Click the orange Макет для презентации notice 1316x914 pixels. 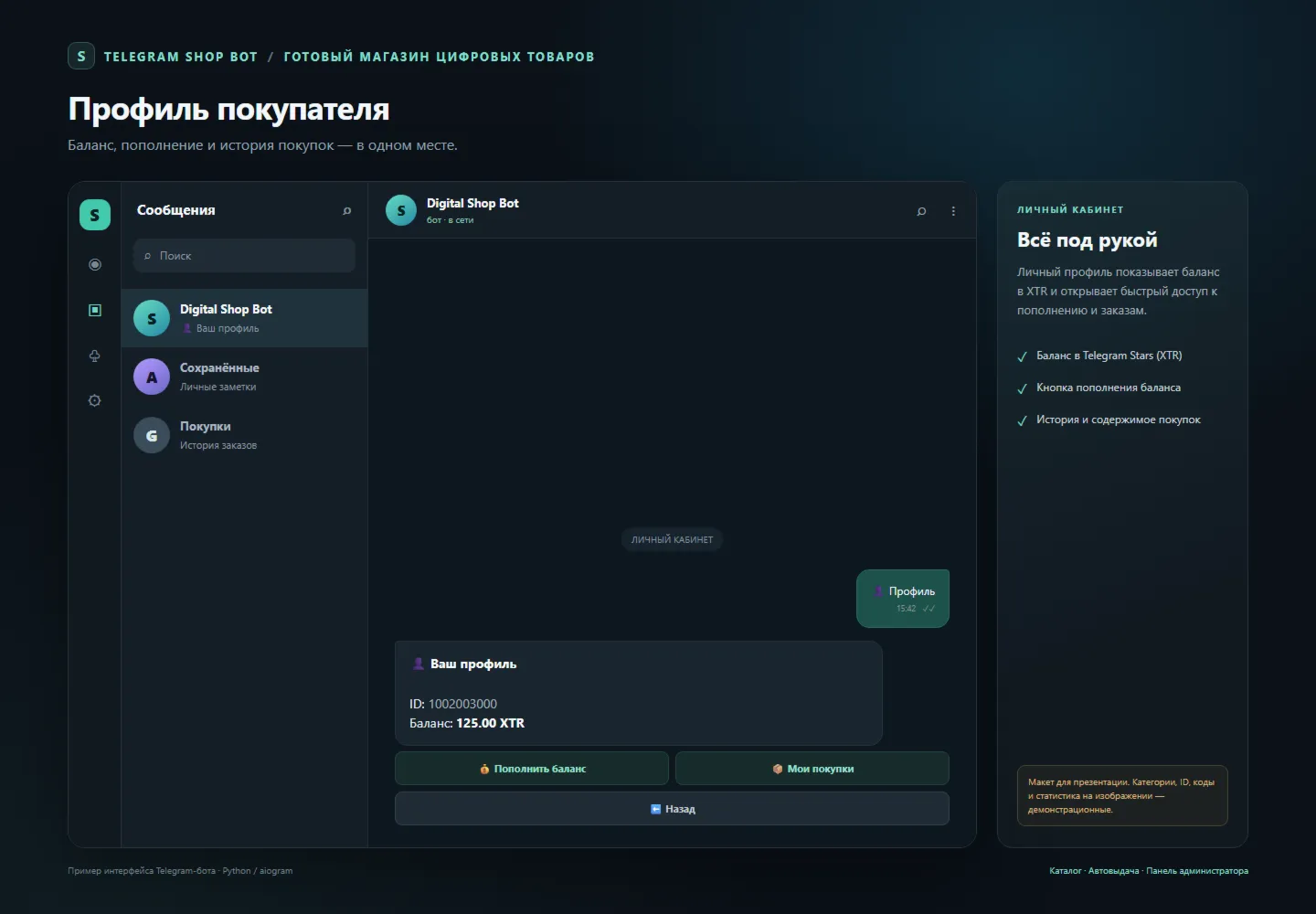(x=1122, y=795)
